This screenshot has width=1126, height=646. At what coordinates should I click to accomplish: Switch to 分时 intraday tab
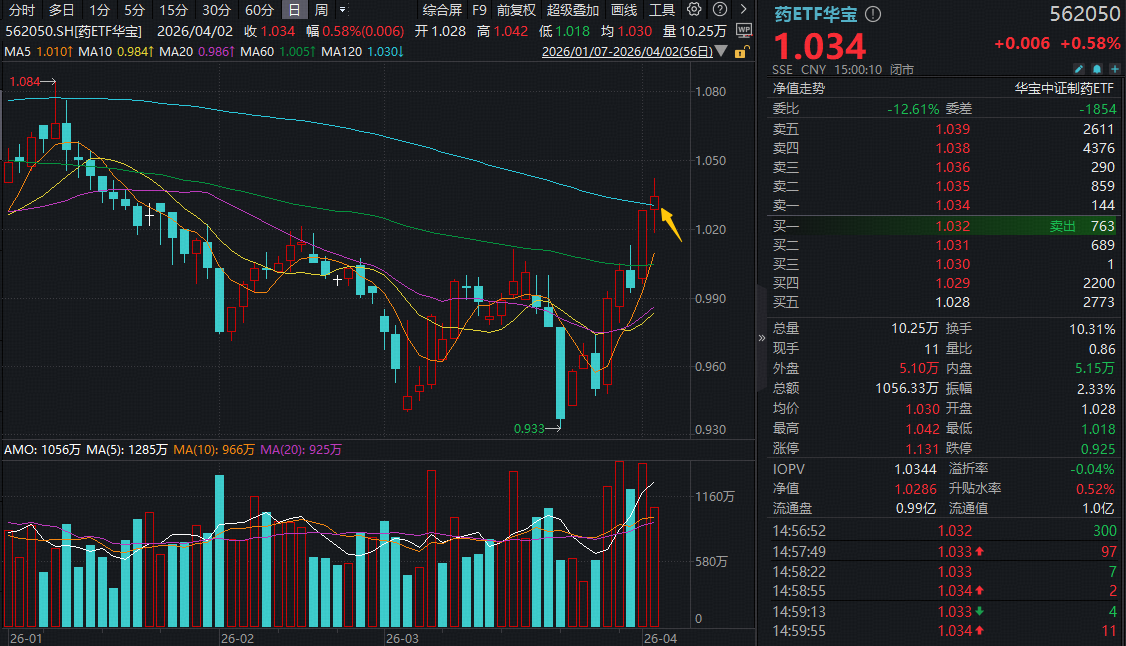[21, 10]
